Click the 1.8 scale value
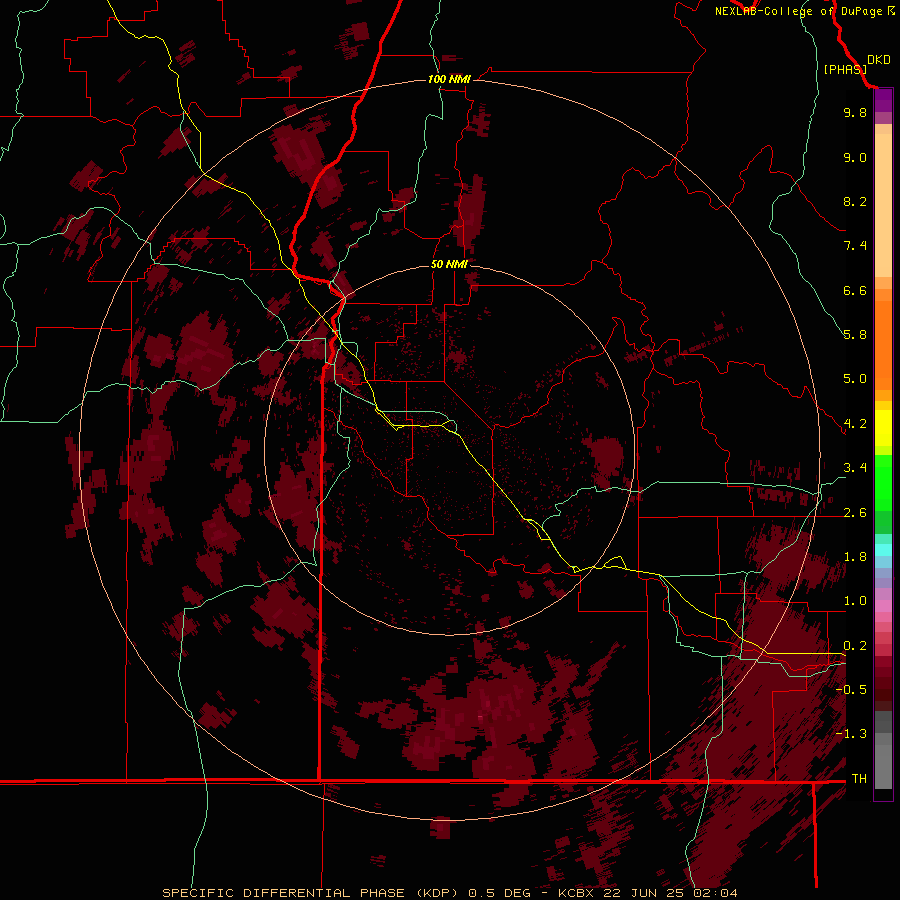Viewport: 900px width, 900px height. (x=855, y=557)
